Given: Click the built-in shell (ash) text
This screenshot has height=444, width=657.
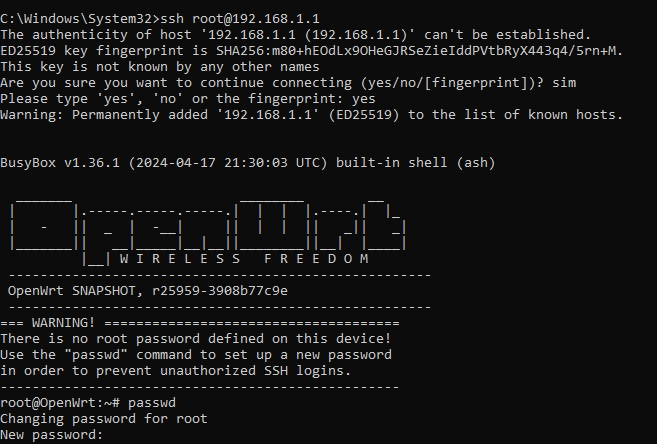Looking at the screenshot, I should pos(415,163).
